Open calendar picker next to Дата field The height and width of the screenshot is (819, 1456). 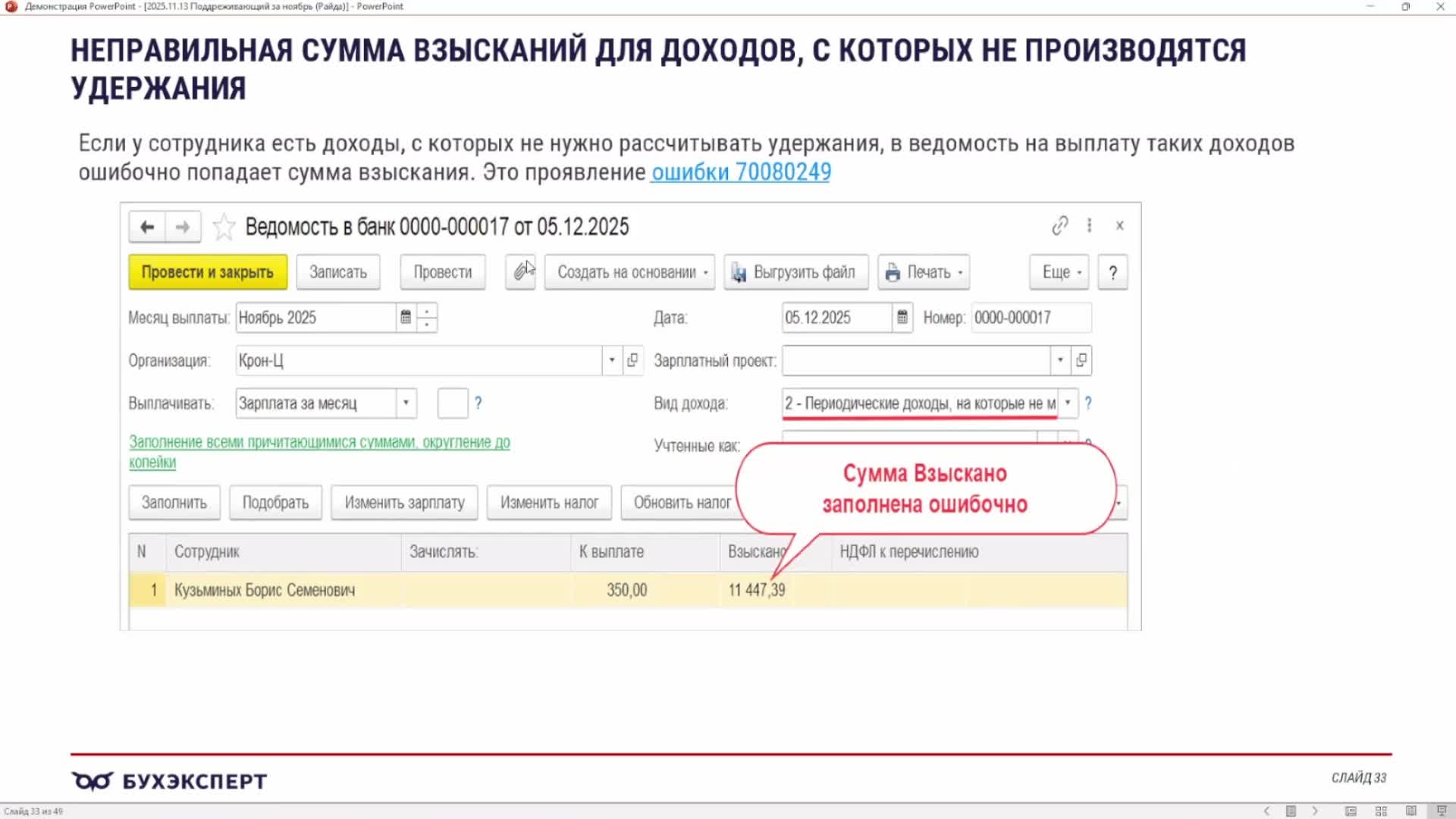pyautogui.click(x=902, y=318)
